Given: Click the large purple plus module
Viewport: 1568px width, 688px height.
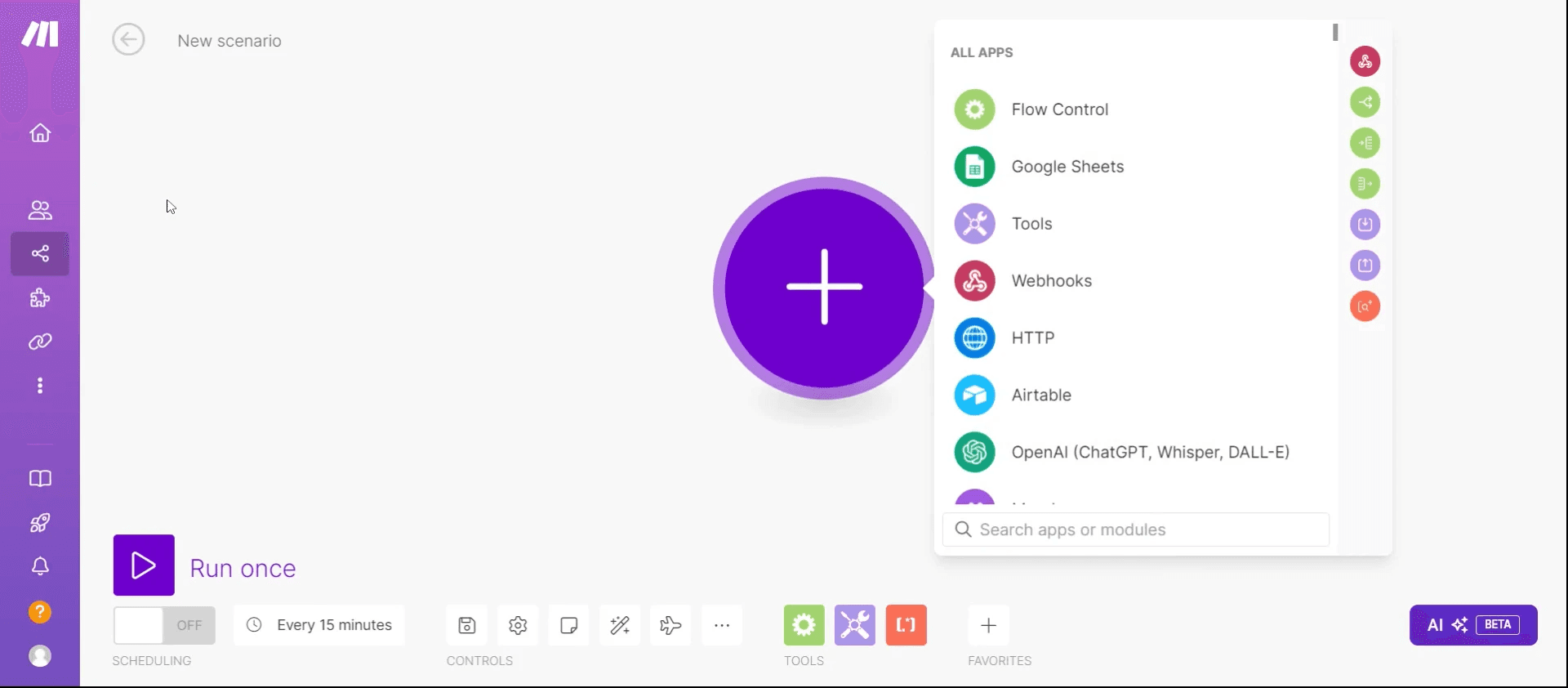Looking at the screenshot, I should pyautogui.click(x=825, y=288).
